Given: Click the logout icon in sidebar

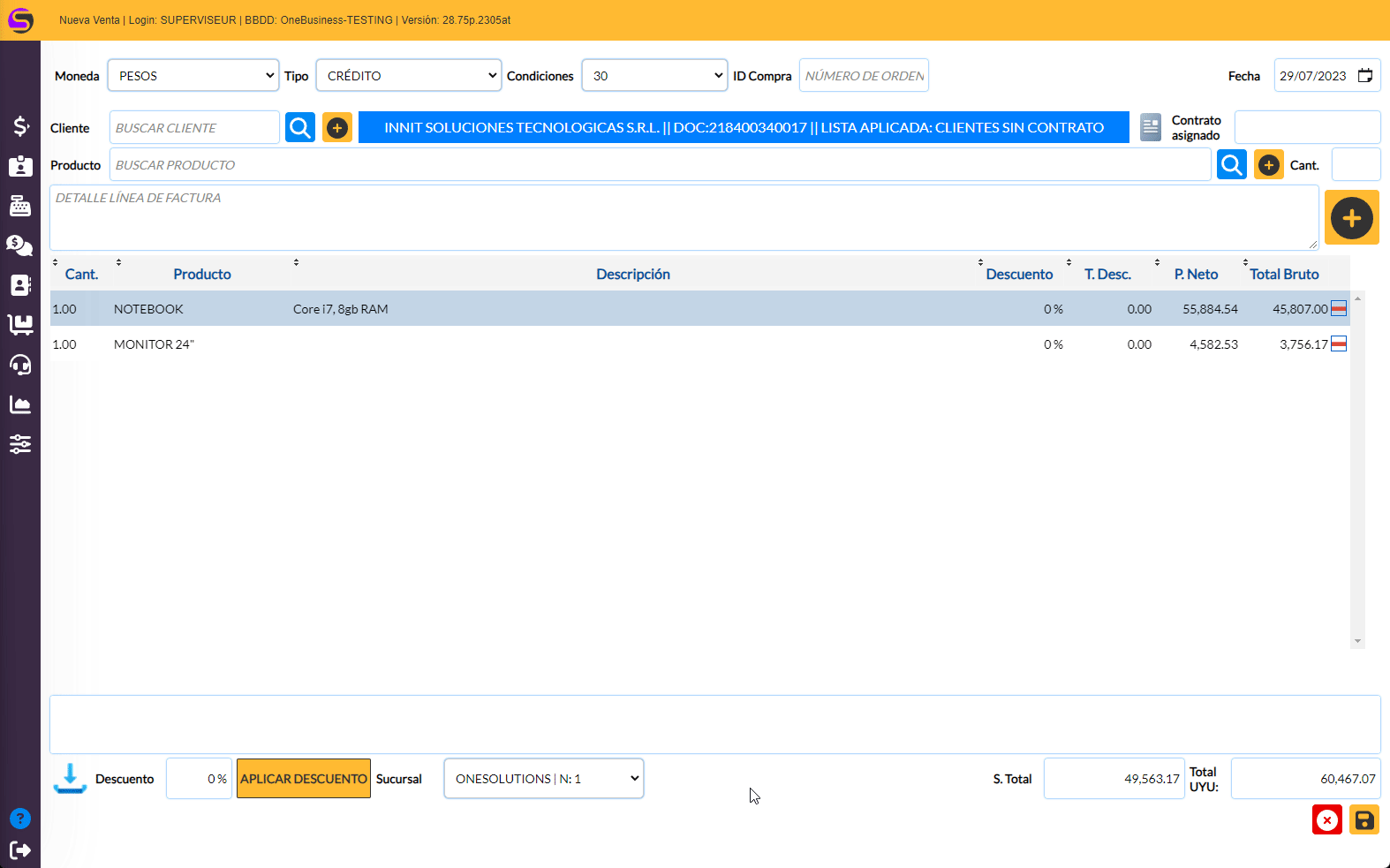Looking at the screenshot, I should click(20, 850).
